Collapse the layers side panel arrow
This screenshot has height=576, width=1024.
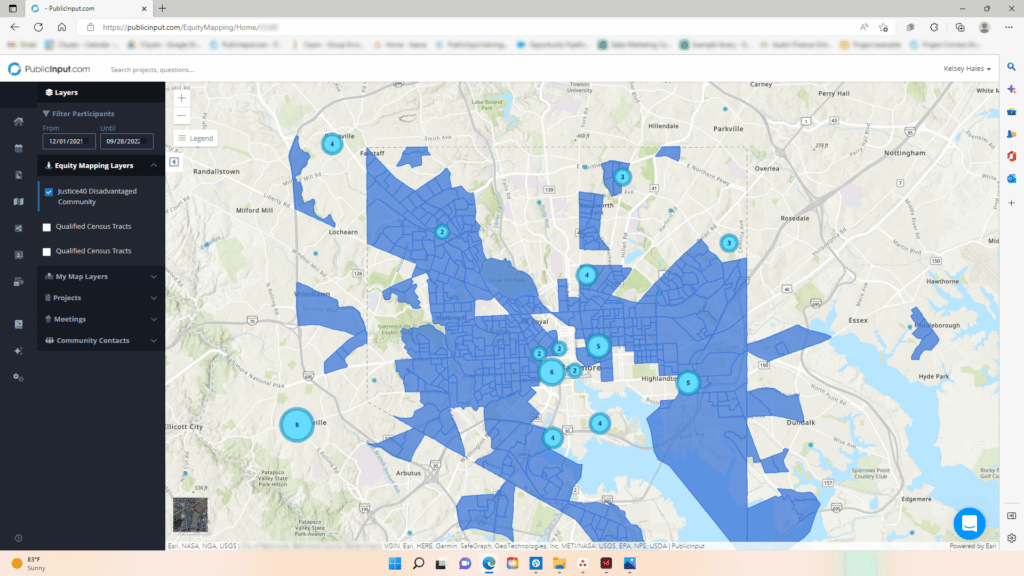tap(174, 161)
